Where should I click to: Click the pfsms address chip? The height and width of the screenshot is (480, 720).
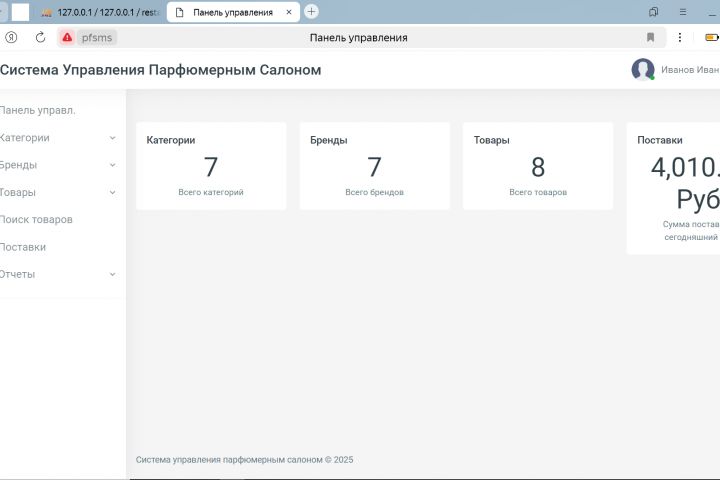click(97, 38)
